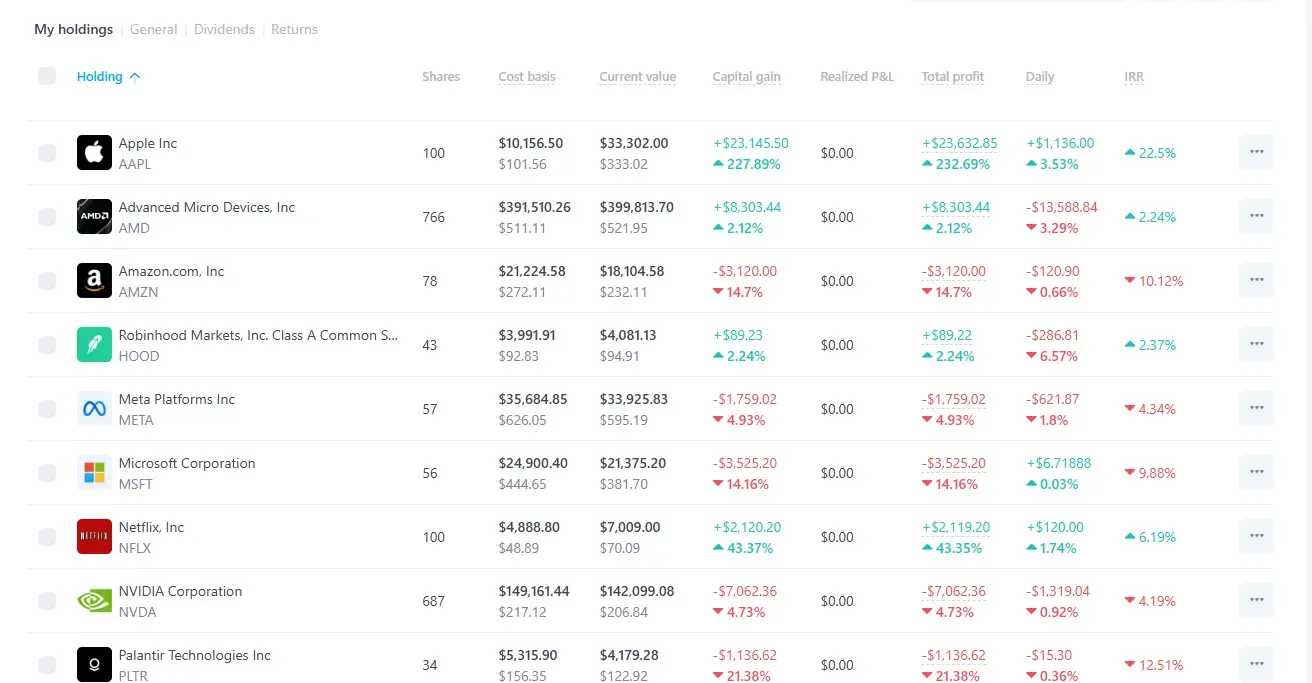Click the Meta Platforms logo icon

coord(94,409)
